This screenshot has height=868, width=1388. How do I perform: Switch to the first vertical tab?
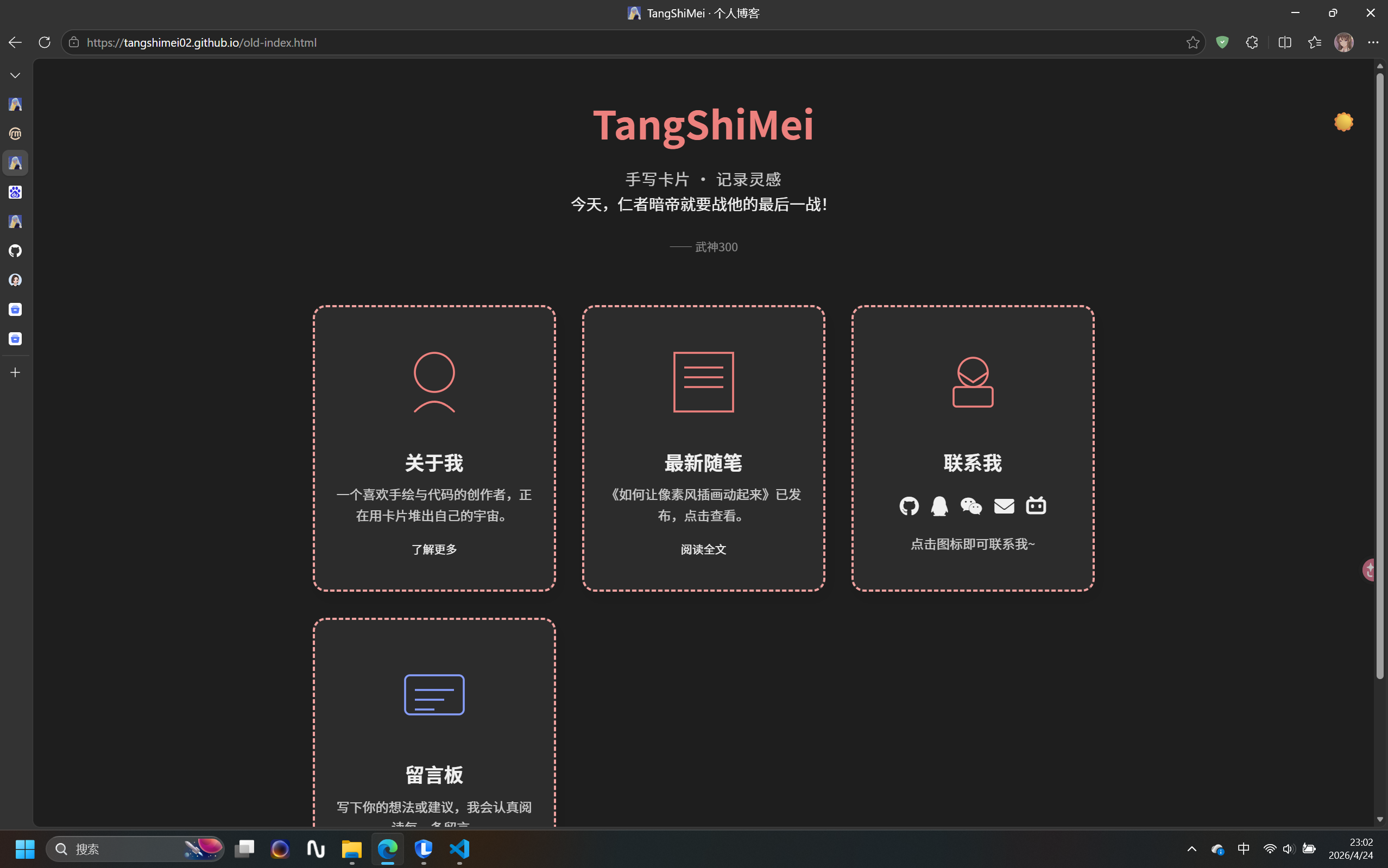point(15,104)
